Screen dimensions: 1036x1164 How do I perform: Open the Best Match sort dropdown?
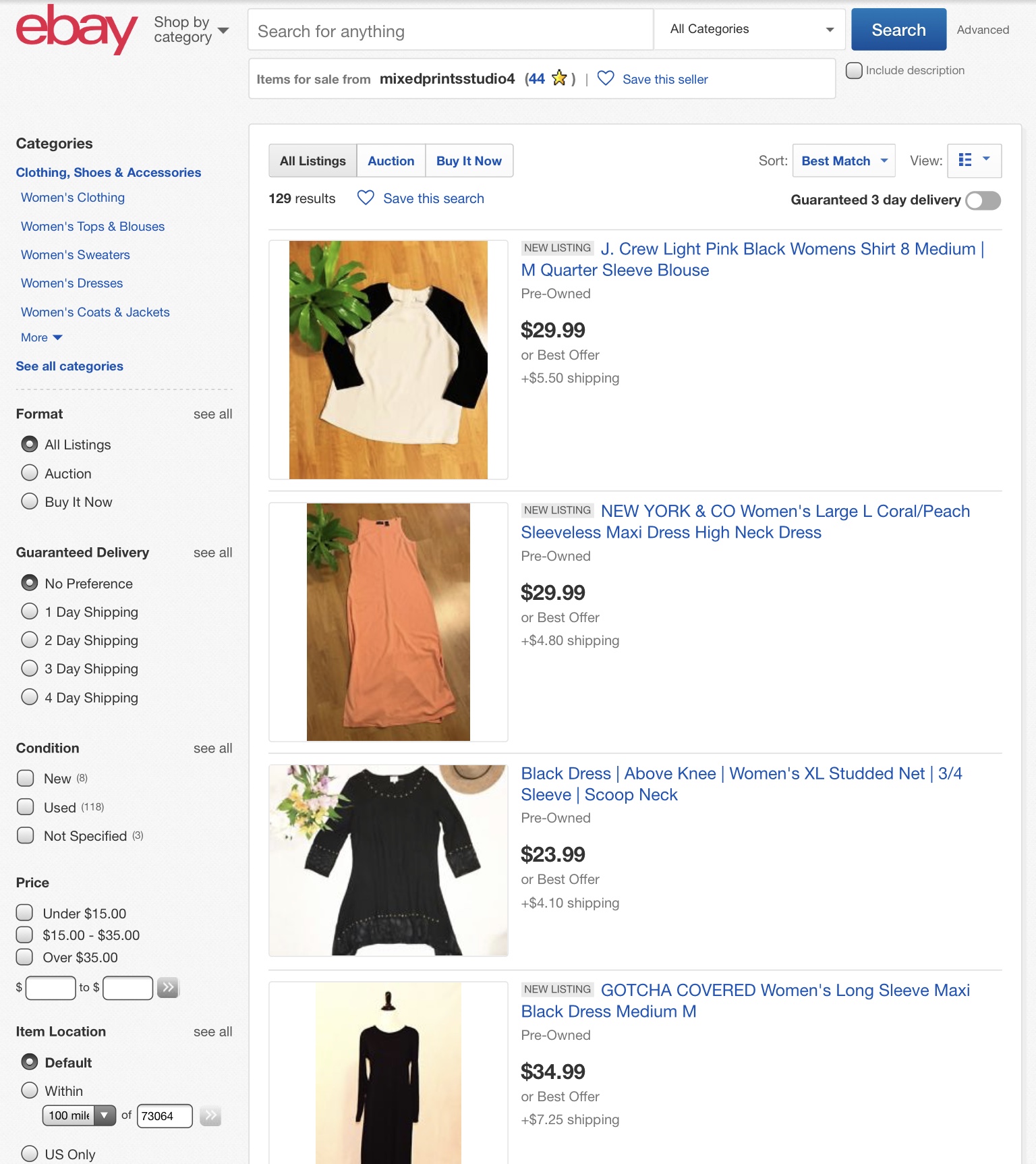tap(844, 161)
